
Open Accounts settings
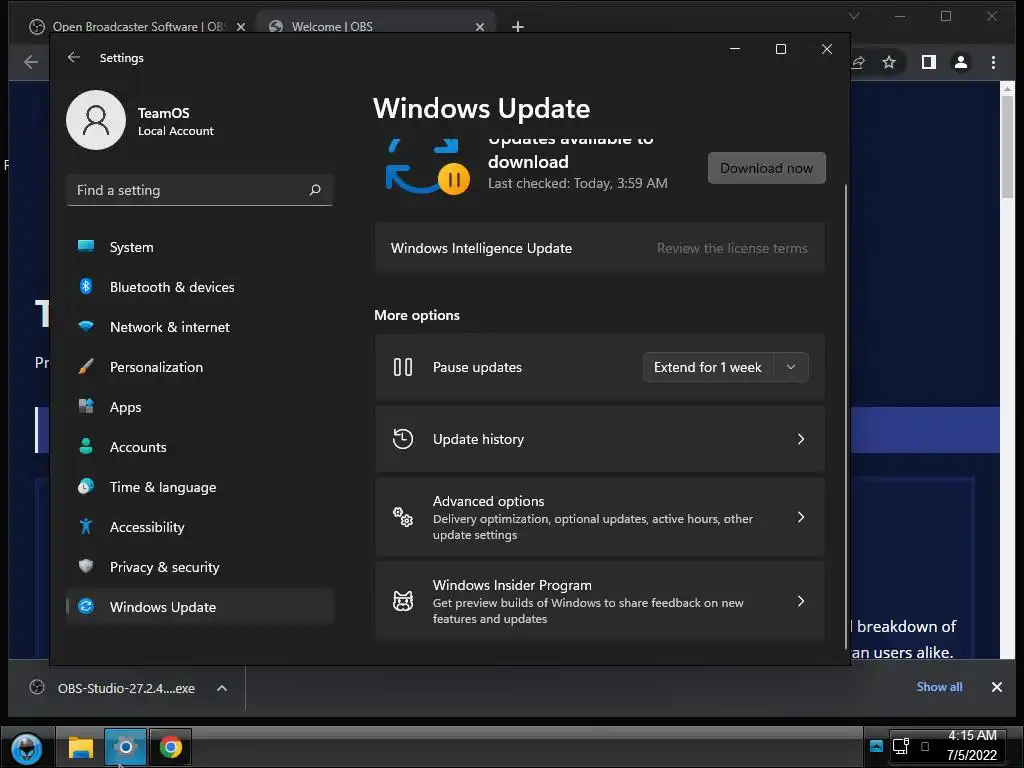click(200, 447)
